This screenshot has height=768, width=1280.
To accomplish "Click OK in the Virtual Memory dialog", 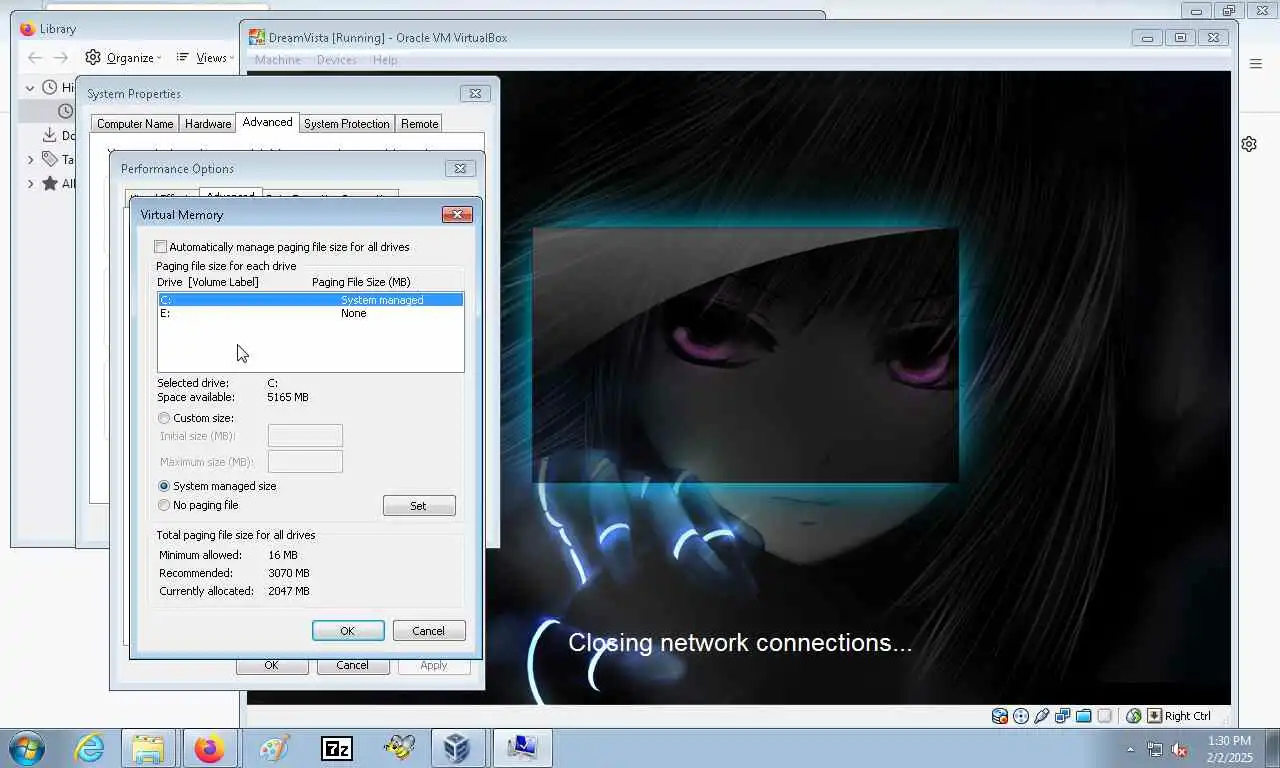I will (x=348, y=631).
